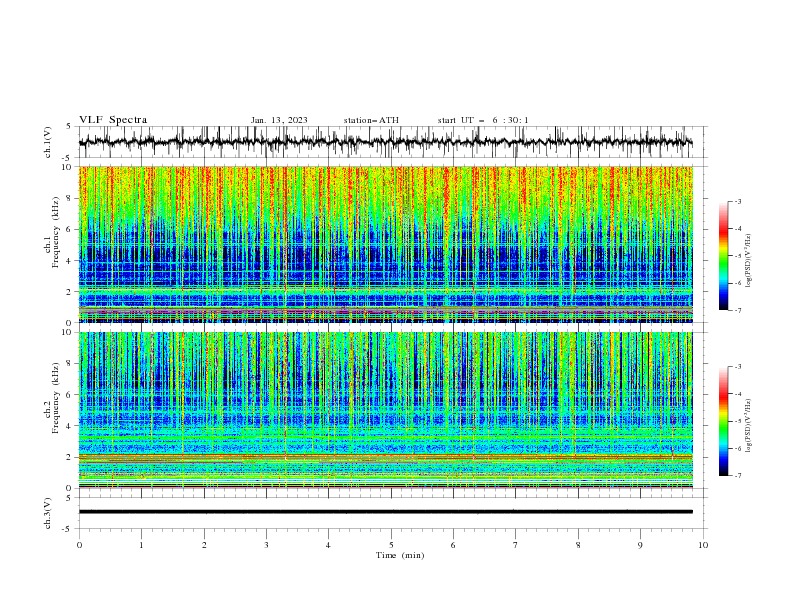
Task: Click the "-7" tick of ch.2 color bar
Action: [738, 475]
